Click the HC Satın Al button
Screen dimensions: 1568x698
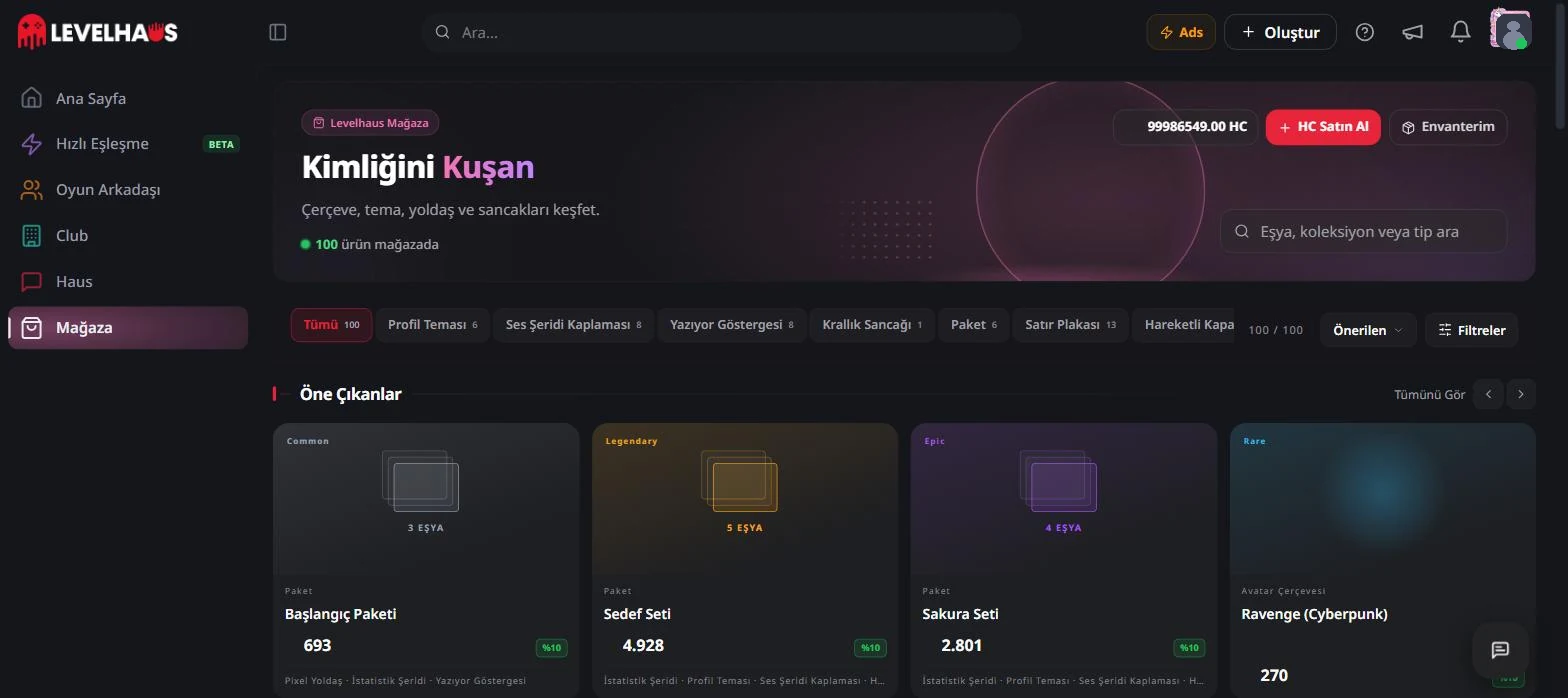(1323, 127)
